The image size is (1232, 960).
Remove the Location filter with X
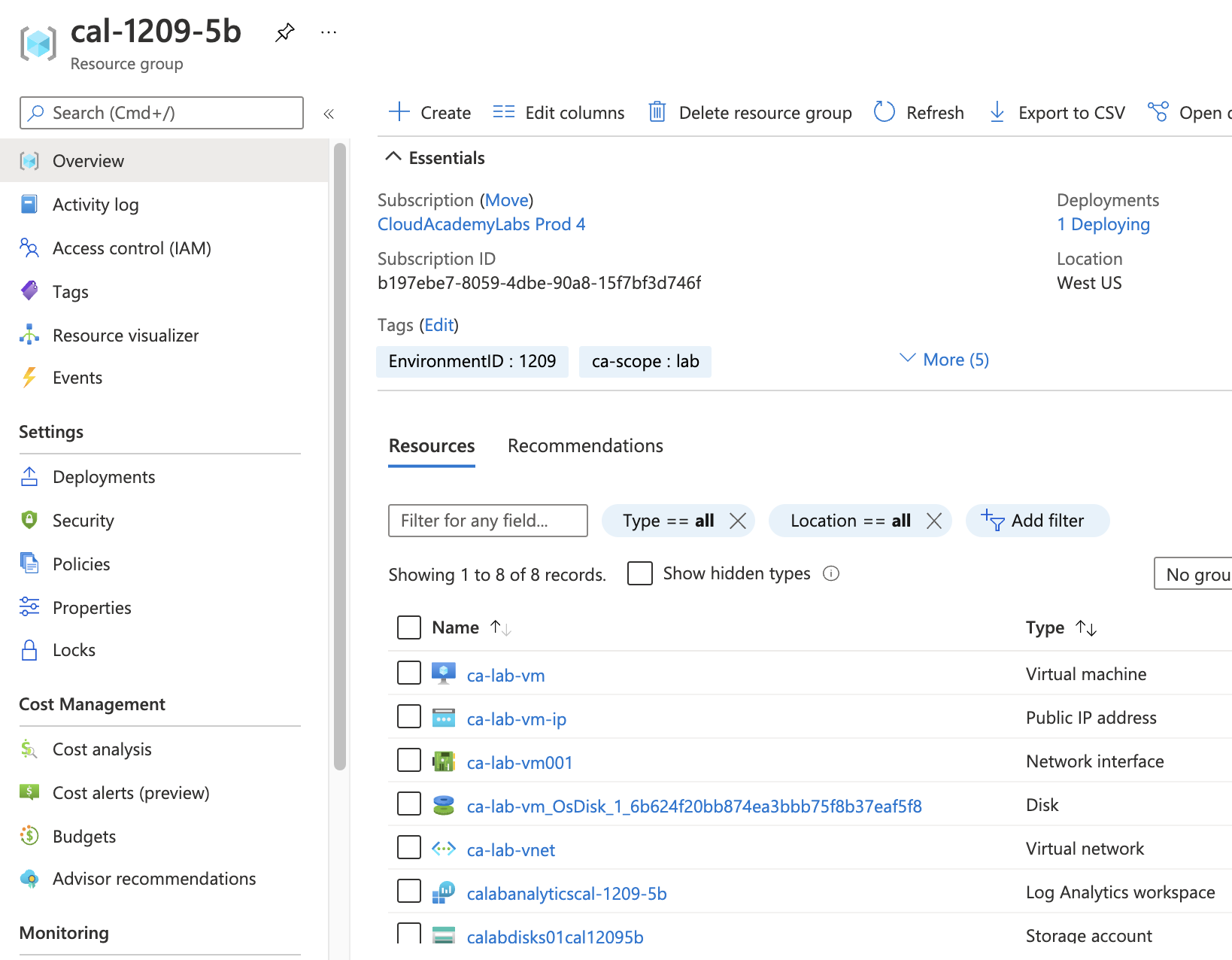click(x=934, y=521)
